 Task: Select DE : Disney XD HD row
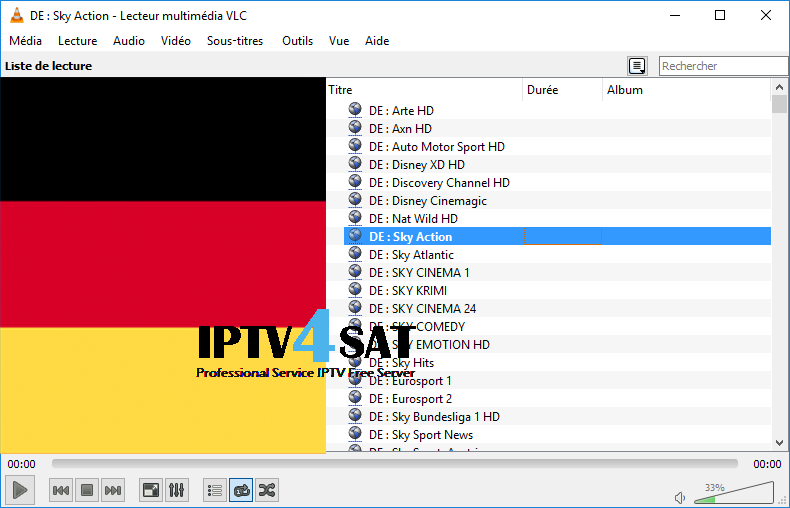pyautogui.click(x=557, y=165)
